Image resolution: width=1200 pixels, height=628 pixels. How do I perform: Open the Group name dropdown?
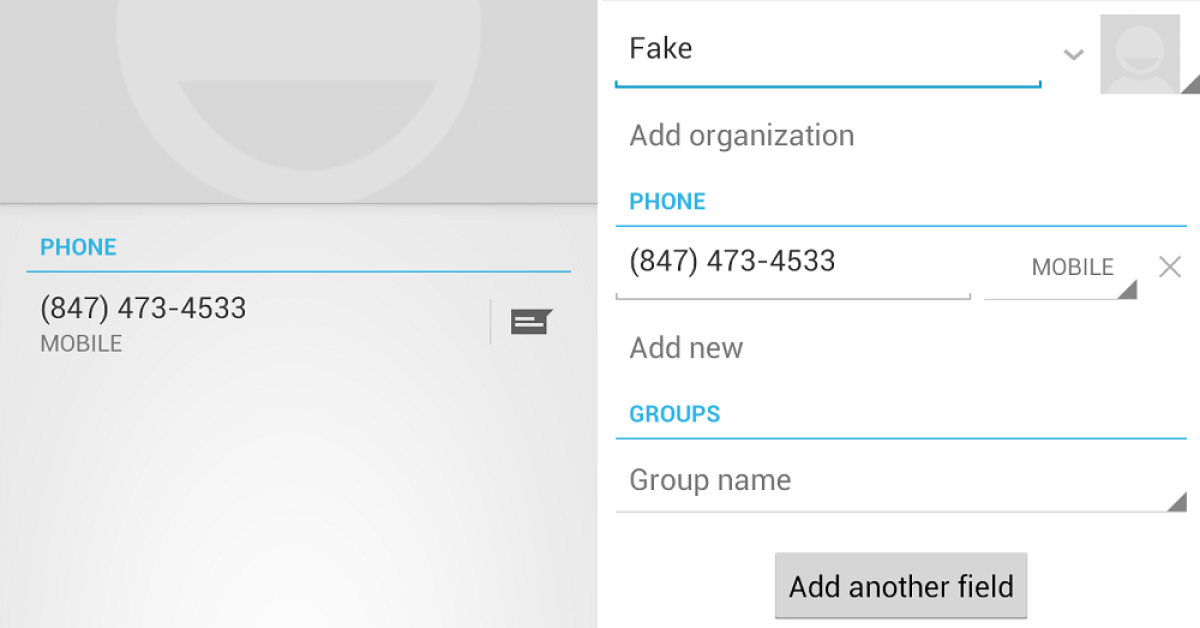click(x=900, y=481)
